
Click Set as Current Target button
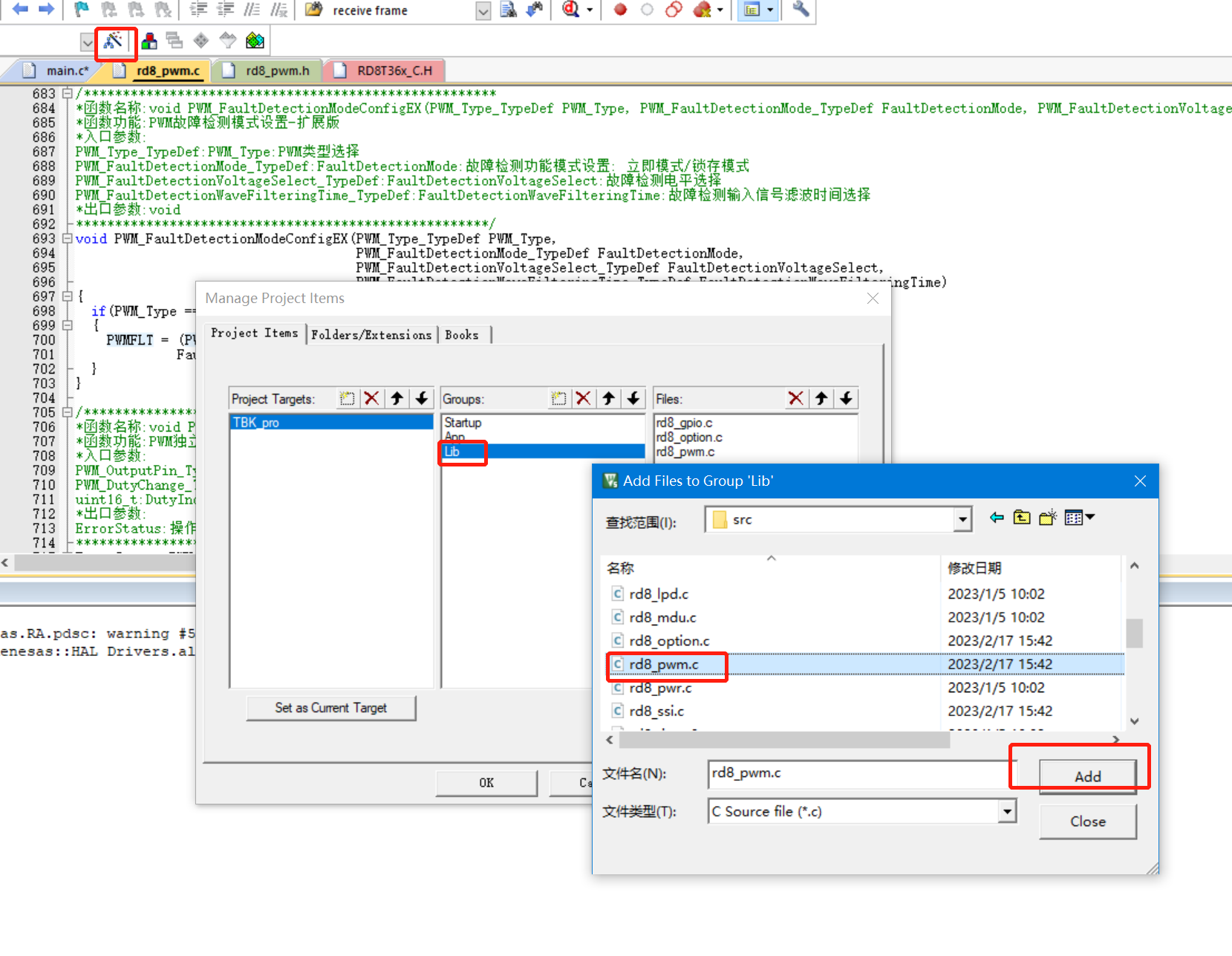(331, 708)
